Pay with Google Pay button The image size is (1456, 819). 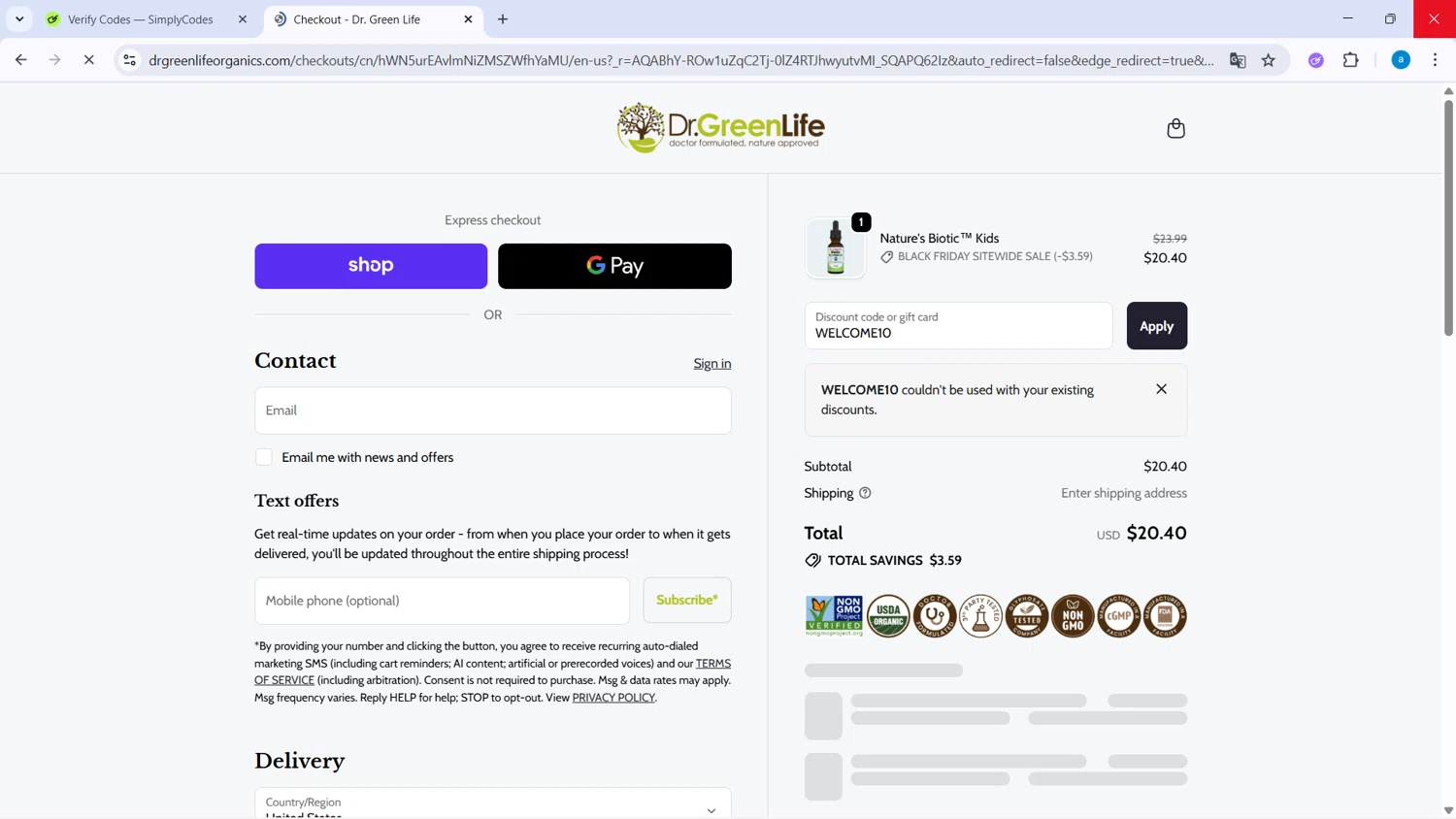tap(614, 266)
